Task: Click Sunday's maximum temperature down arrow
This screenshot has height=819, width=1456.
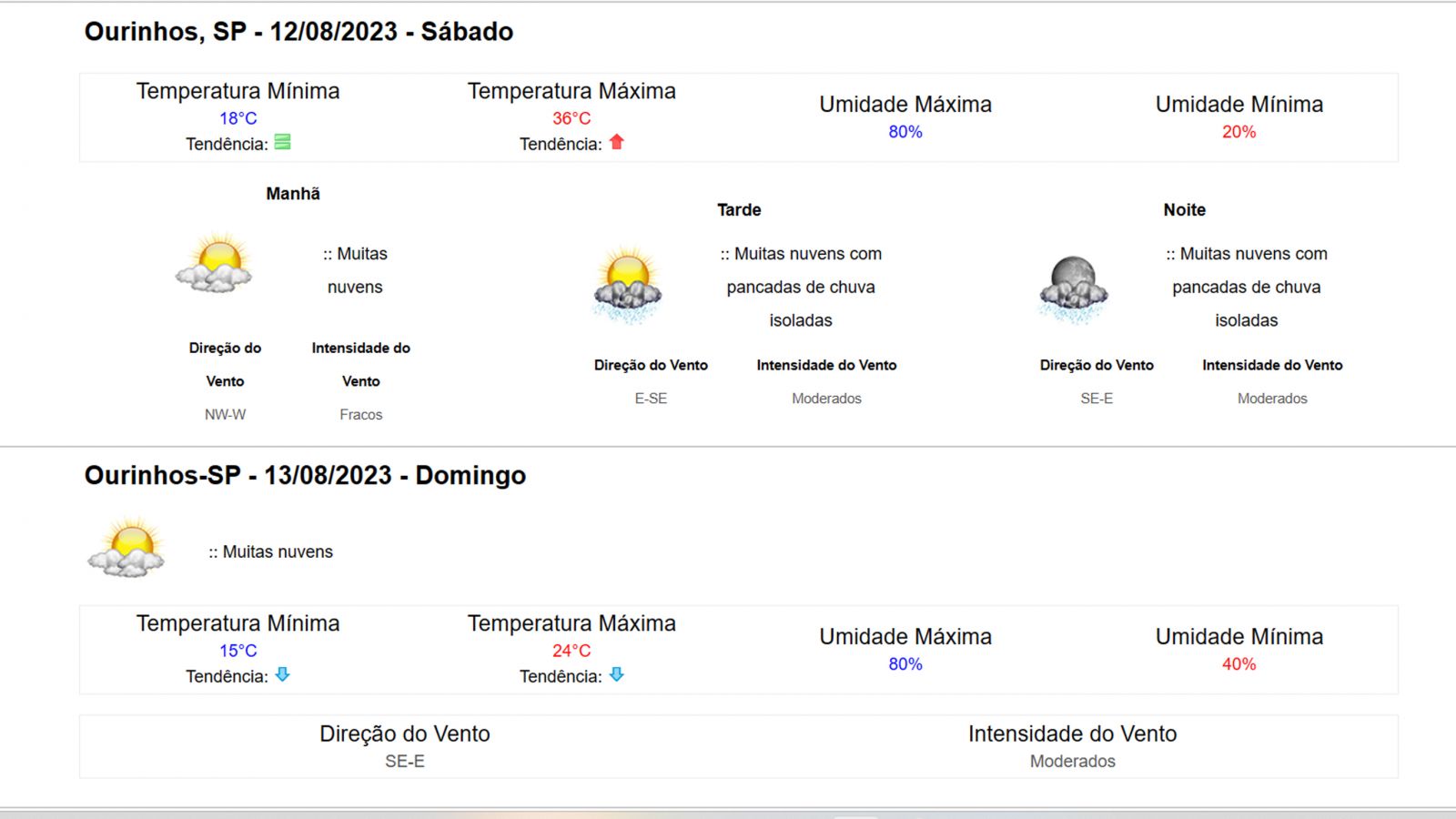Action: coord(617,674)
